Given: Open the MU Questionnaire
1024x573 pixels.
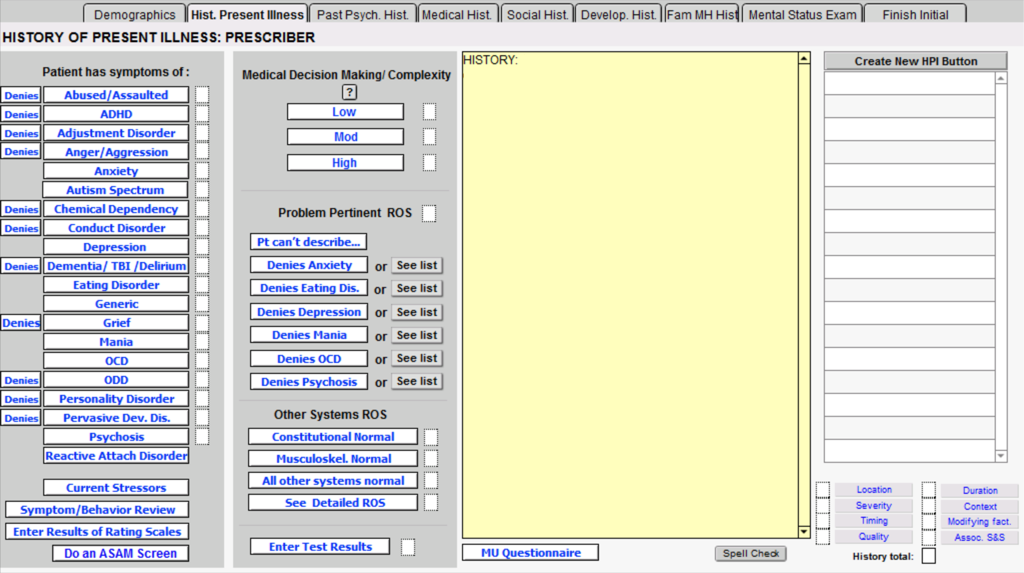Looking at the screenshot, I should (530, 553).
